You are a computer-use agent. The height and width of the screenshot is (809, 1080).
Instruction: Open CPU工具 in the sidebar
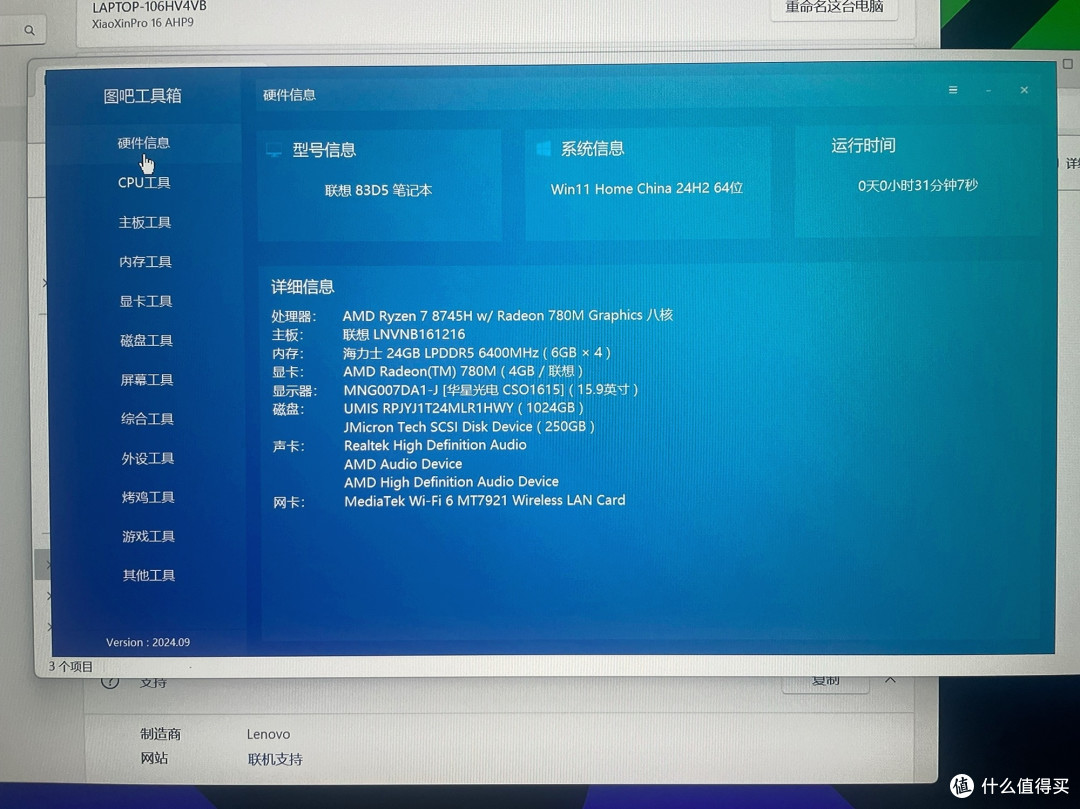144,182
